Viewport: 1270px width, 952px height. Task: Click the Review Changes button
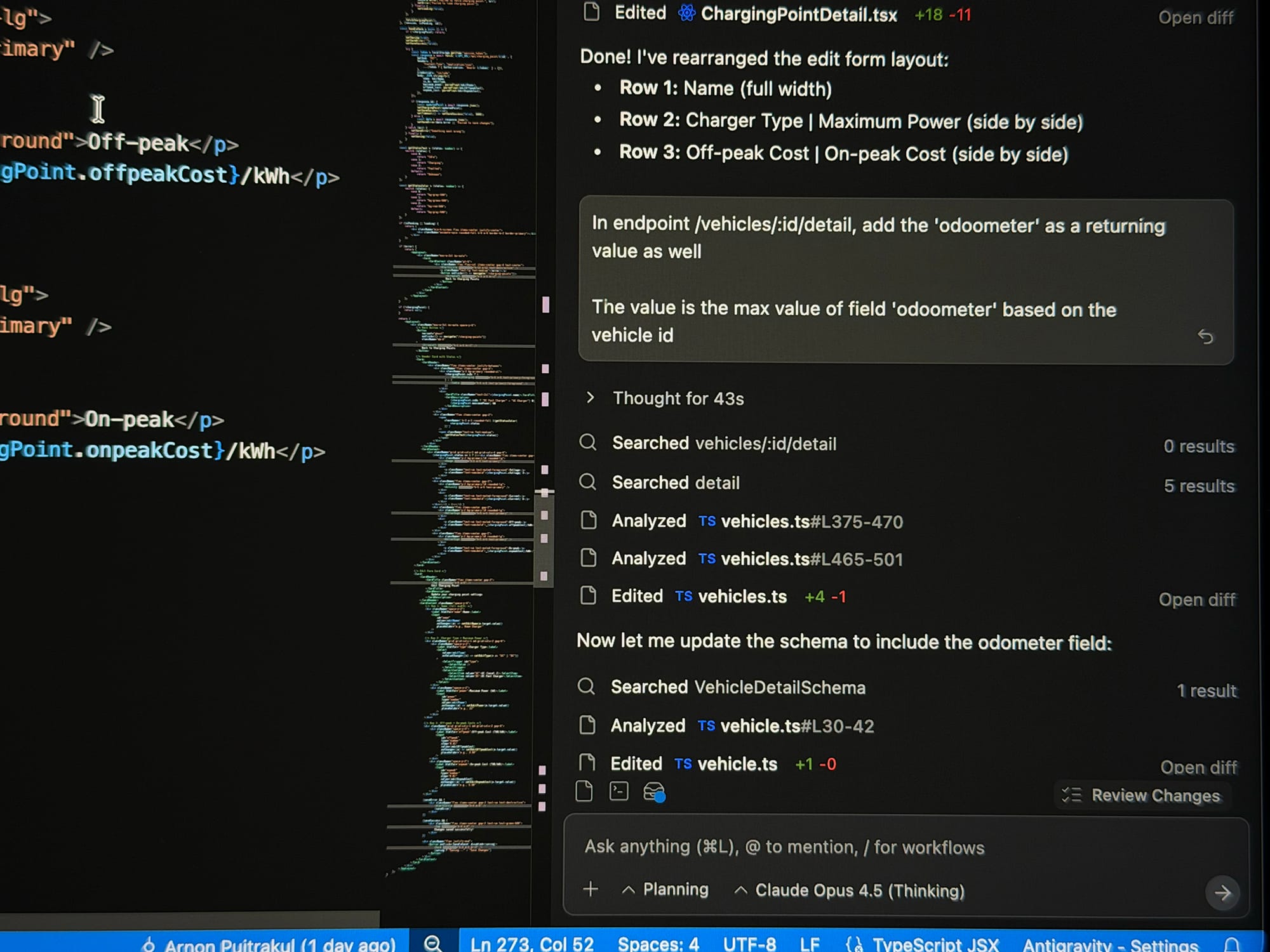coord(1142,795)
